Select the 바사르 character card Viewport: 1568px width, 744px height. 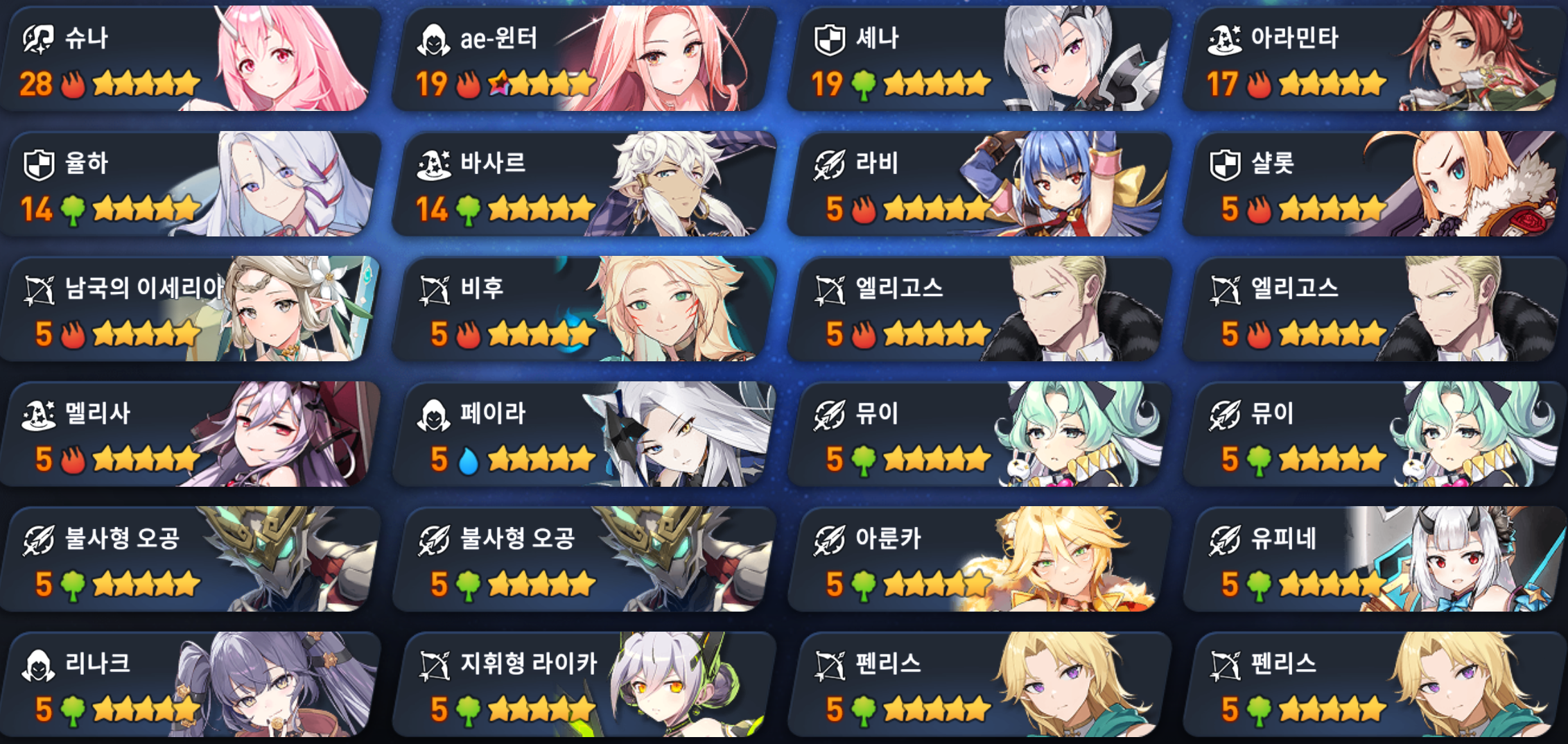[x=584, y=184]
